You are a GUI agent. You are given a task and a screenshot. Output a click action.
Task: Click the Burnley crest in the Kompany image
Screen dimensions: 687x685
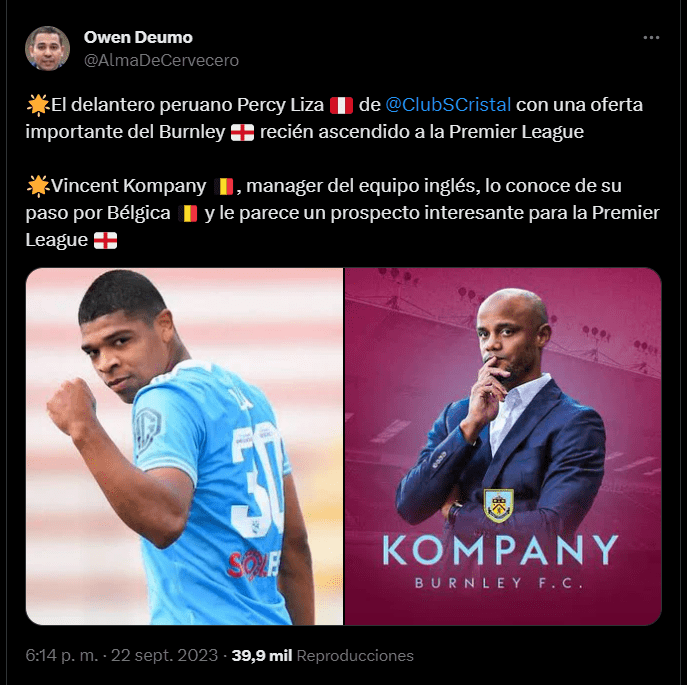click(x=499, y=505)
